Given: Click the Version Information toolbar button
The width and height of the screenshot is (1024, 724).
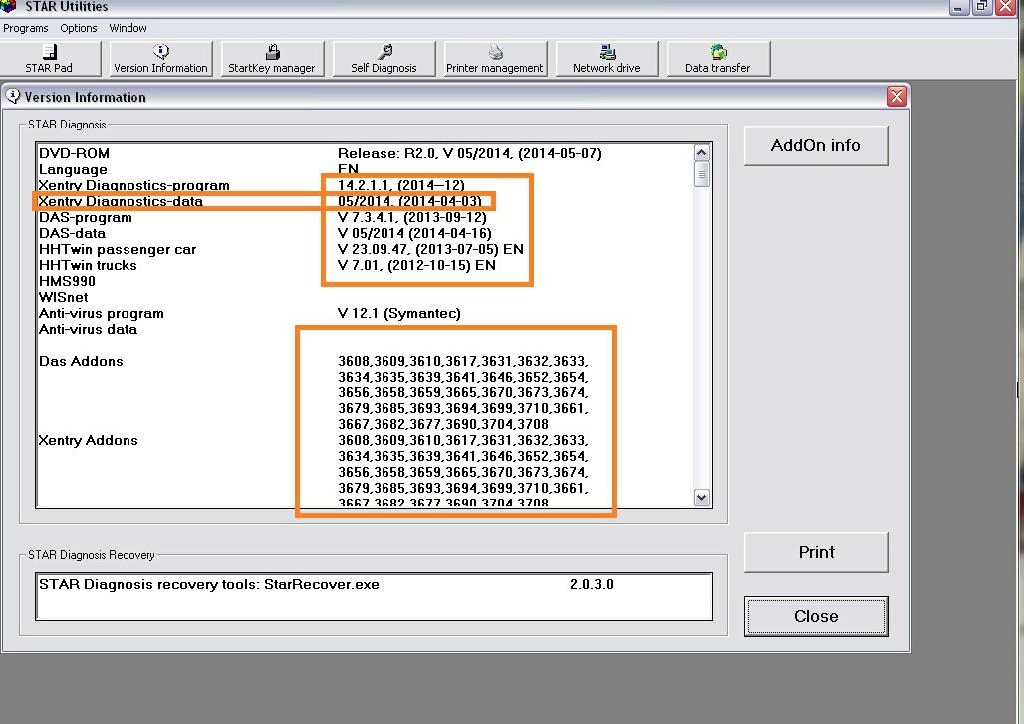Looking at the screenshot, I should coord(161,59).
